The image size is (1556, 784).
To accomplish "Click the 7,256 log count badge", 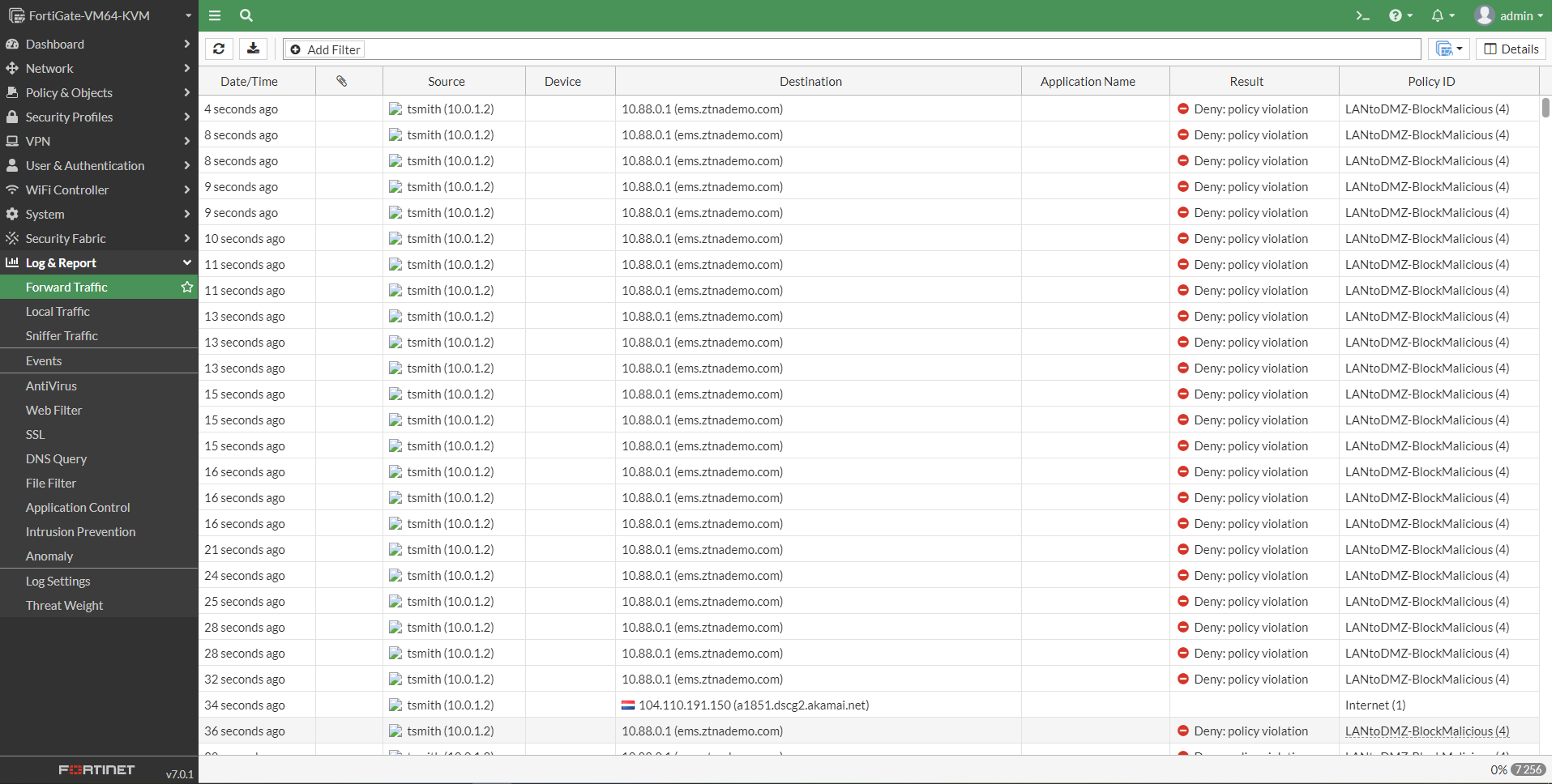I will 1528,769.
